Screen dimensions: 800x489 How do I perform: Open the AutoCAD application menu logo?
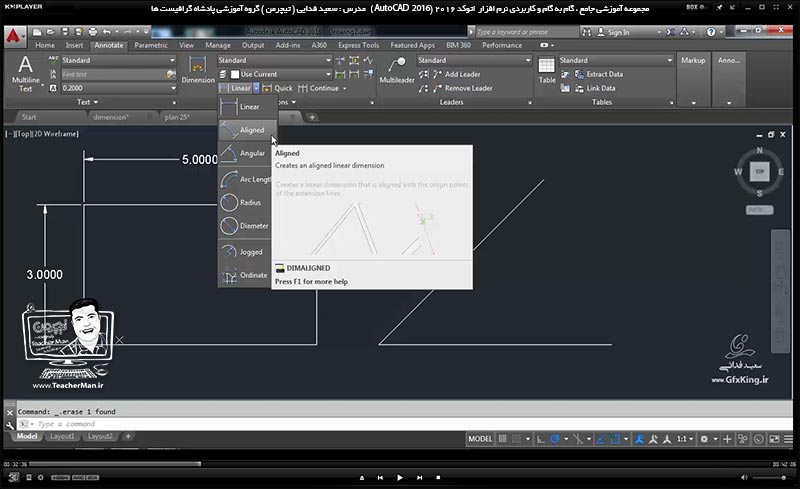pos(14,36)
